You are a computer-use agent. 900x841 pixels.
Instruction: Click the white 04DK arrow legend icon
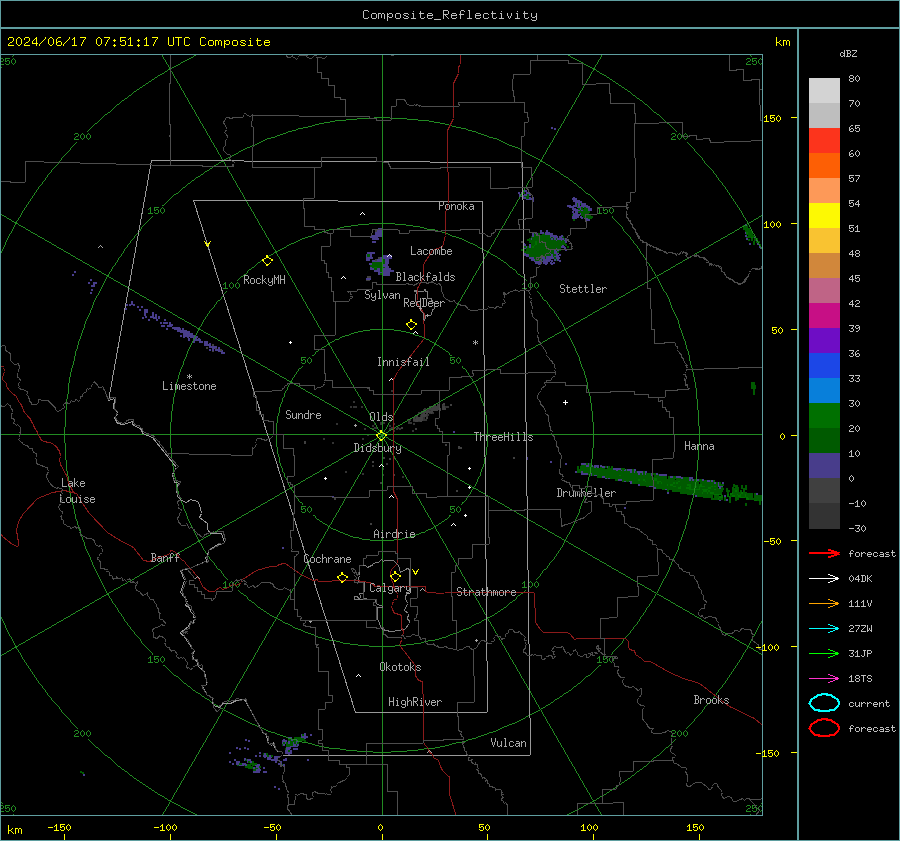(x=824, y=578)
